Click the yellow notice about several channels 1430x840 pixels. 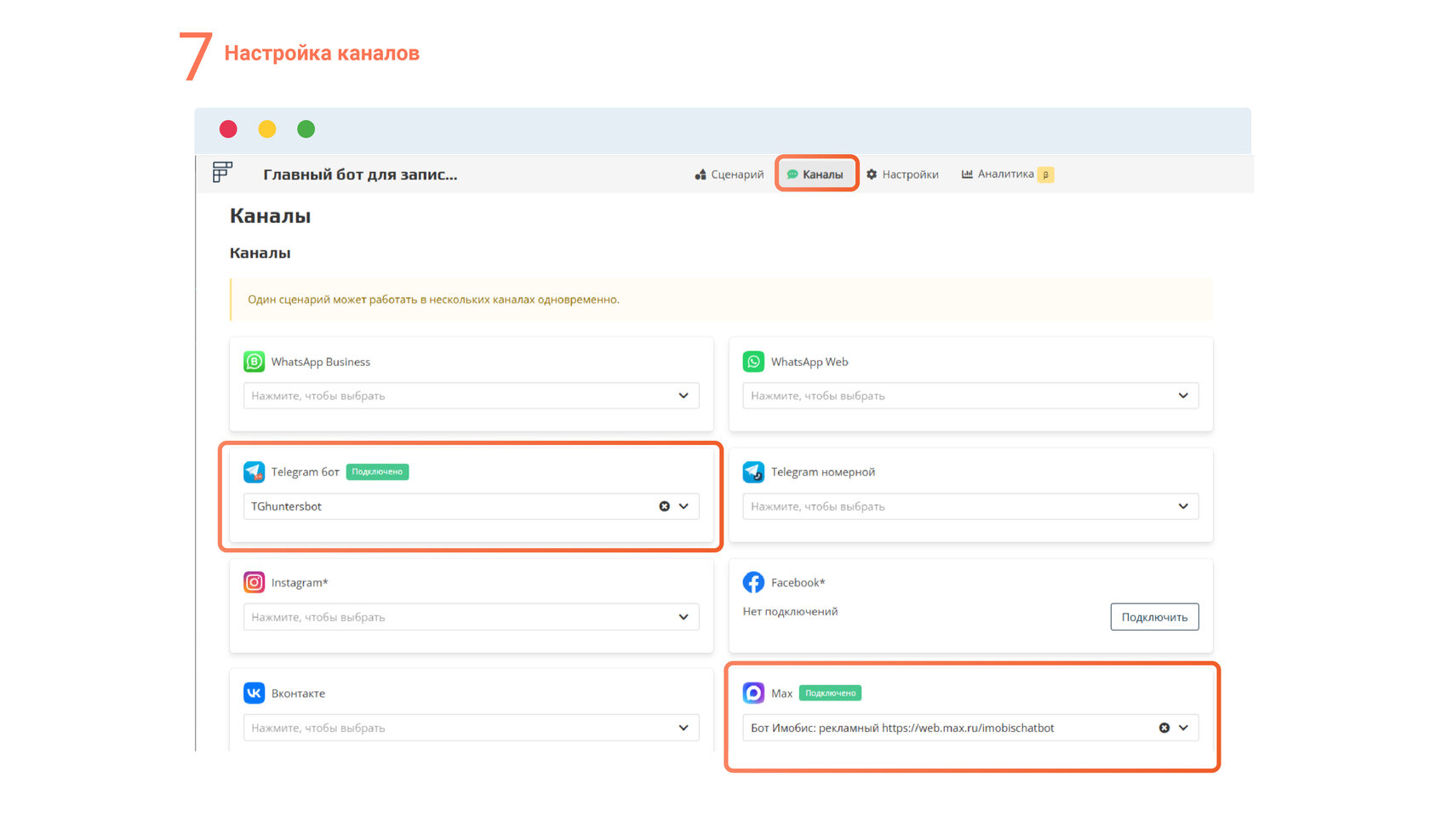point(721,300)
